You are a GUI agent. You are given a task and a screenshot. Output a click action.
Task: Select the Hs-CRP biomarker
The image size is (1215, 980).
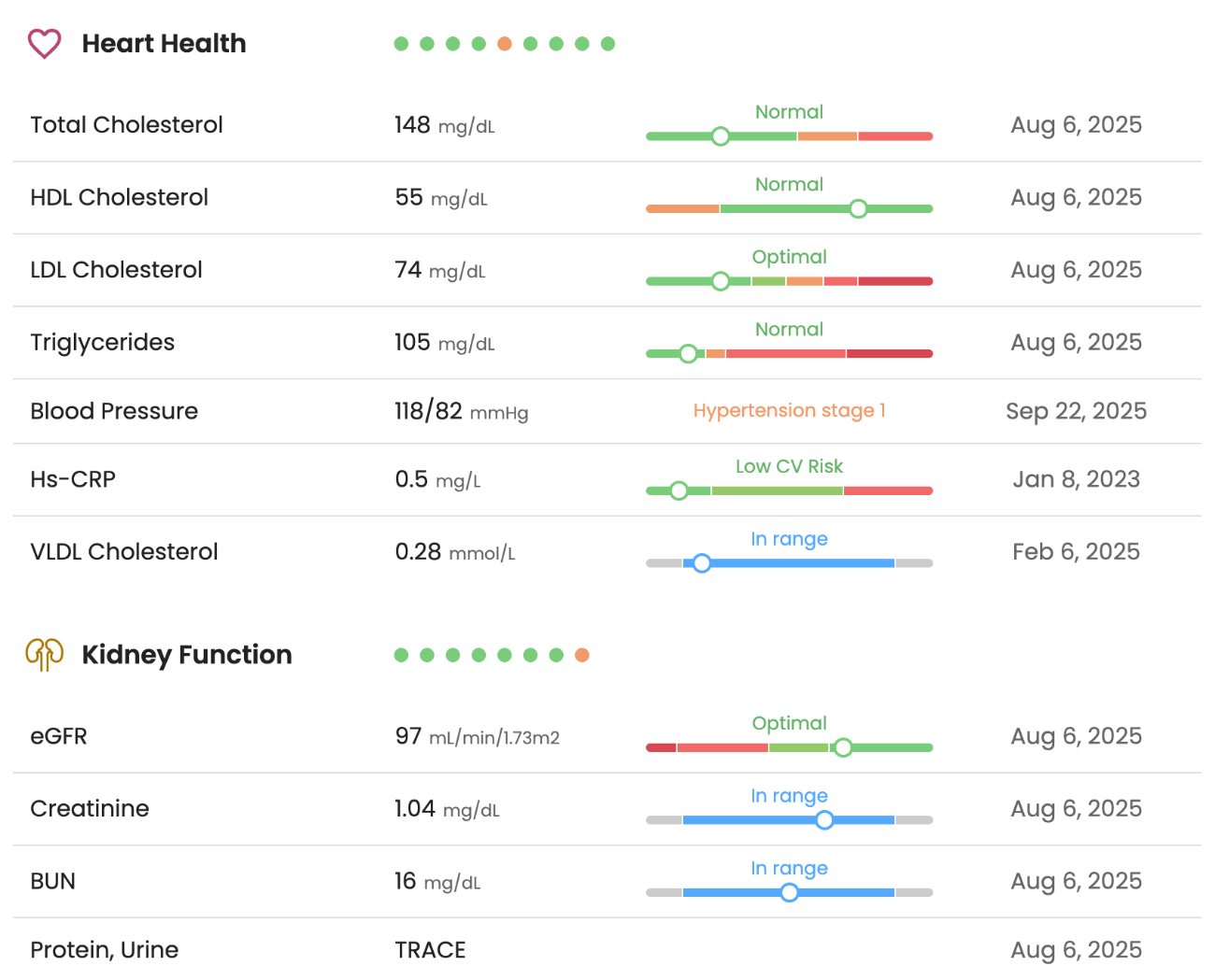pyautogui.click(x=73, y=479)
